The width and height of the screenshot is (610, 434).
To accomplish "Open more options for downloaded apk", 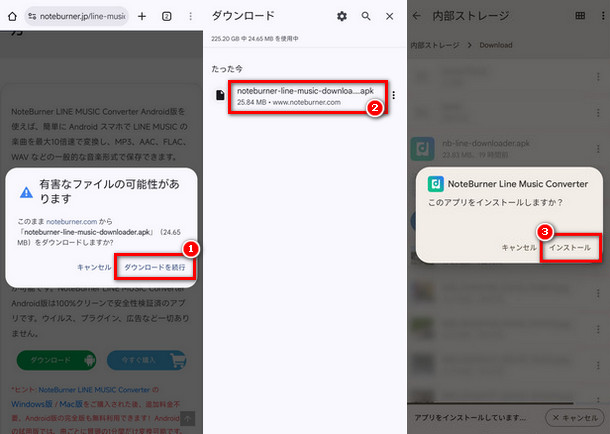I will pyautogui.click(x=394, y=95).
